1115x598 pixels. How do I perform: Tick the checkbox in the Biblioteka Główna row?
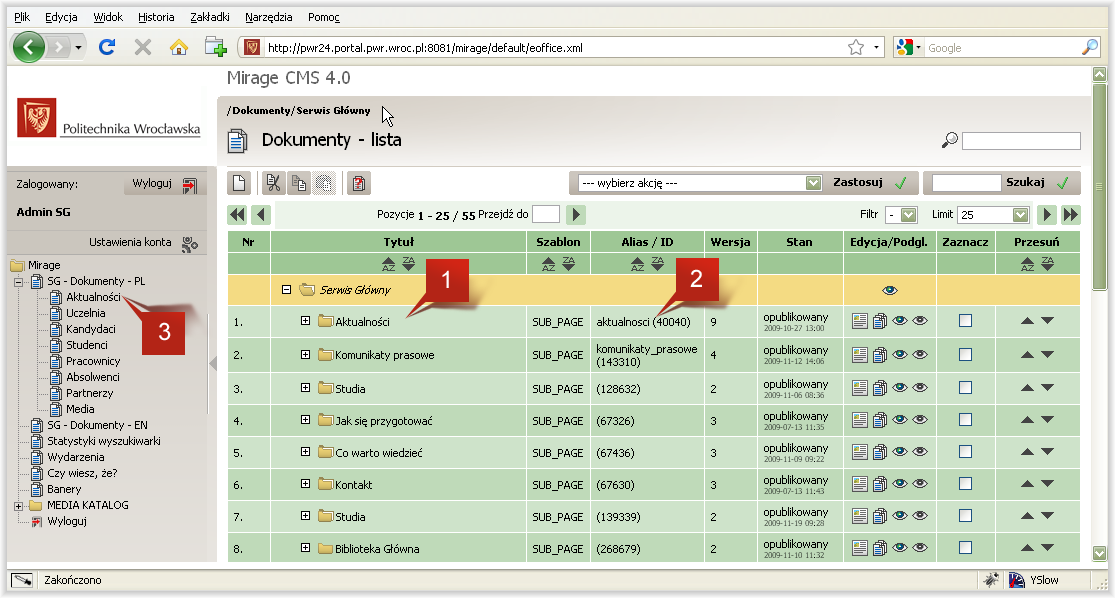coord(965,548)
